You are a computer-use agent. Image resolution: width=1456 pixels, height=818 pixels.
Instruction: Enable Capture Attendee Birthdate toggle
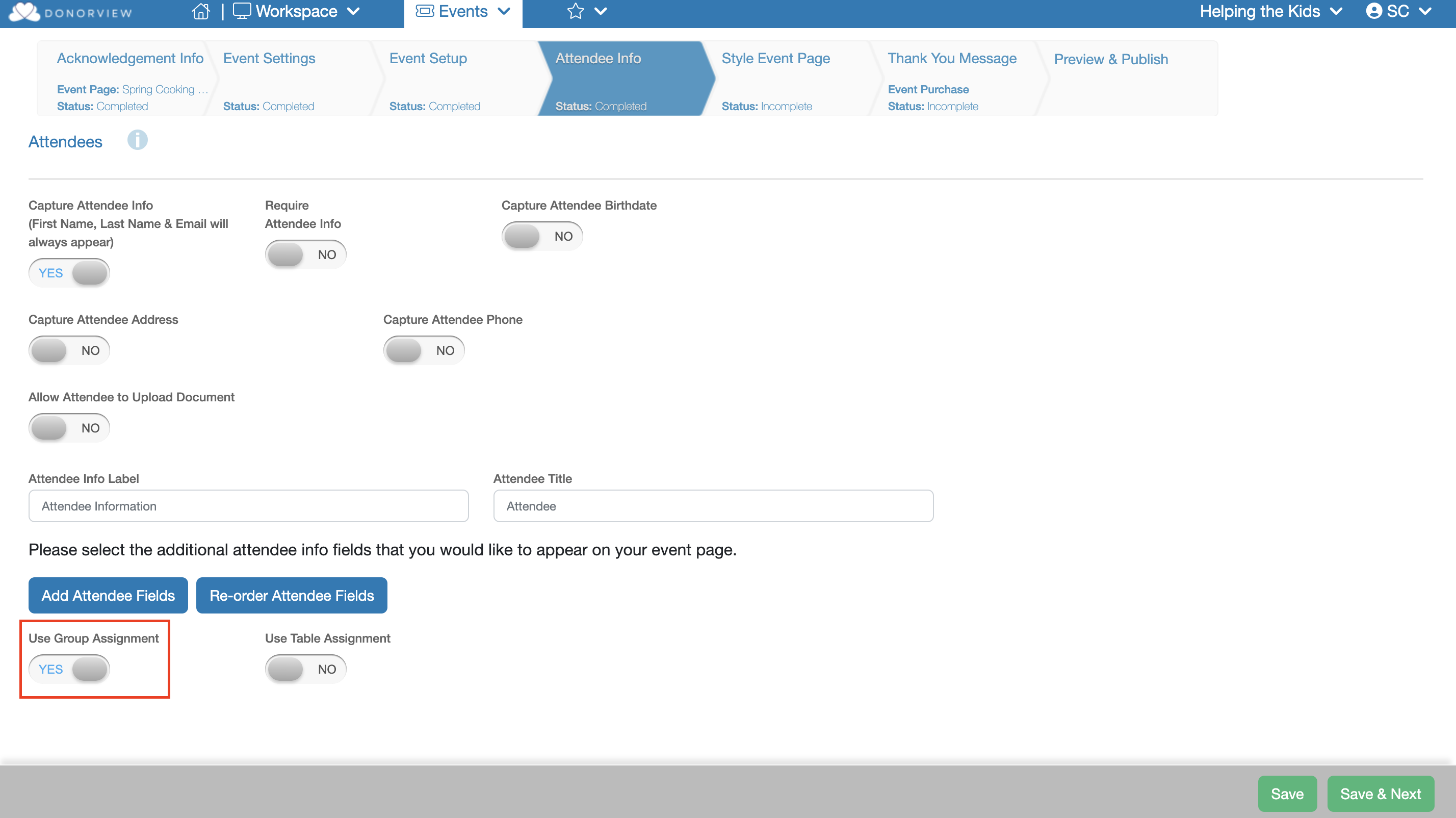point(542,236)
